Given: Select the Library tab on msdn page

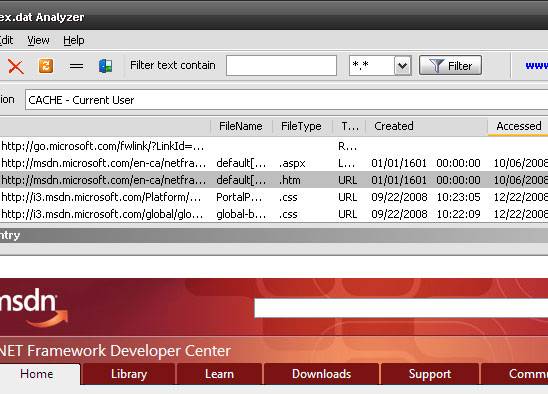Looking at the screenshot, I should [129, 374].
